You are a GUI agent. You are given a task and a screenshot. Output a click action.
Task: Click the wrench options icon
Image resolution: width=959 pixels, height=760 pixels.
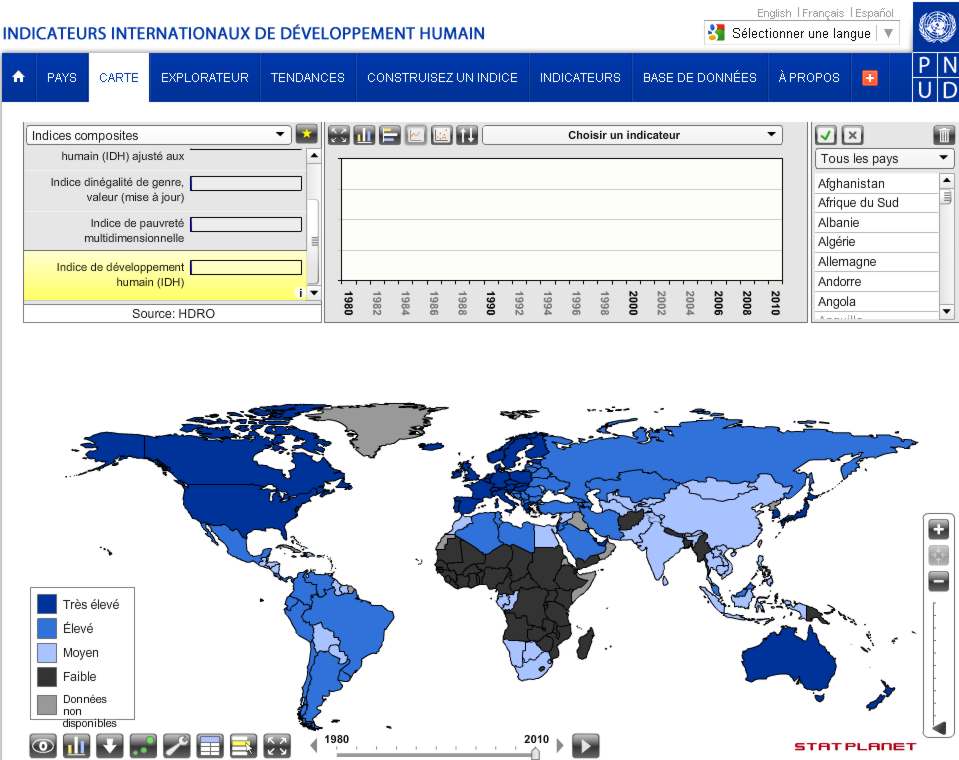(x=176, y=745)
